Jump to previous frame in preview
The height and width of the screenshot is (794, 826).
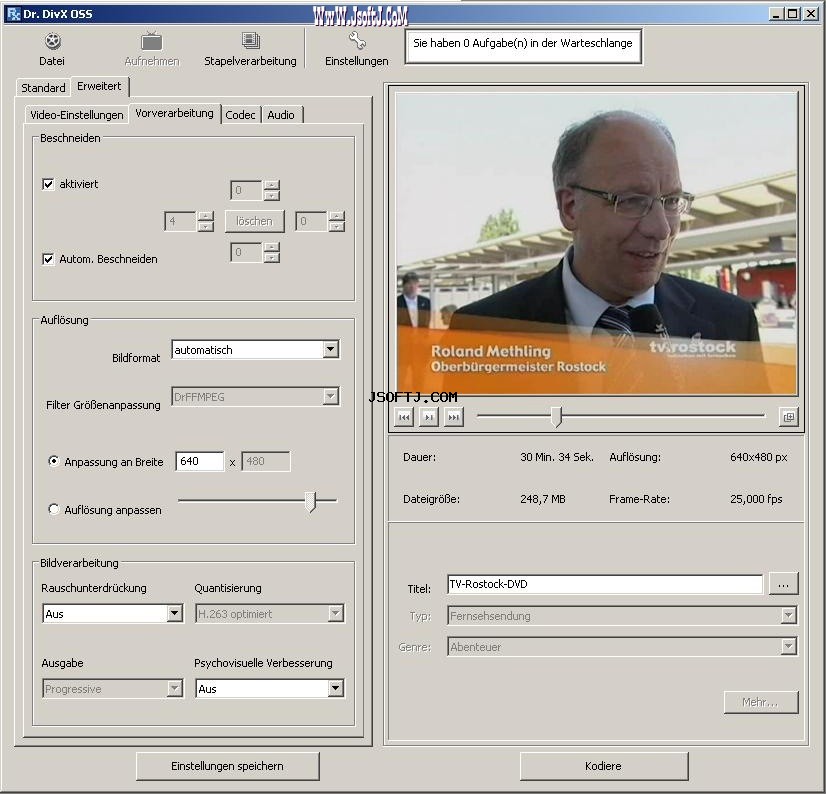(x=404, y=417)
